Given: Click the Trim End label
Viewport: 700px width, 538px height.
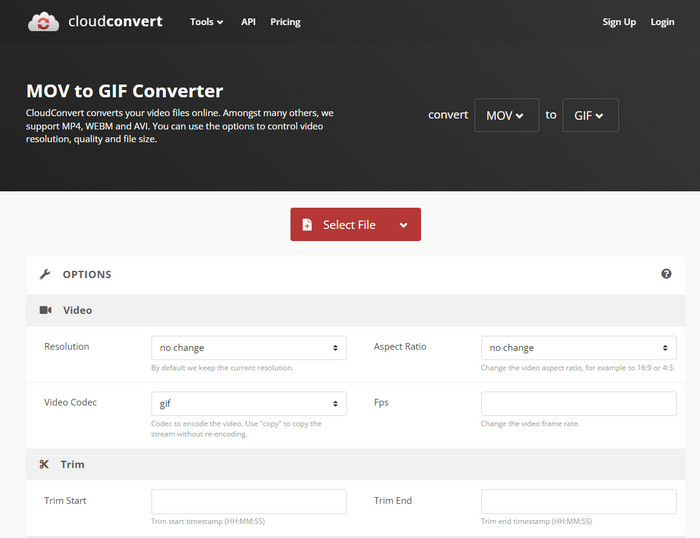Looking at the screenshot, I should pos(393,500).
